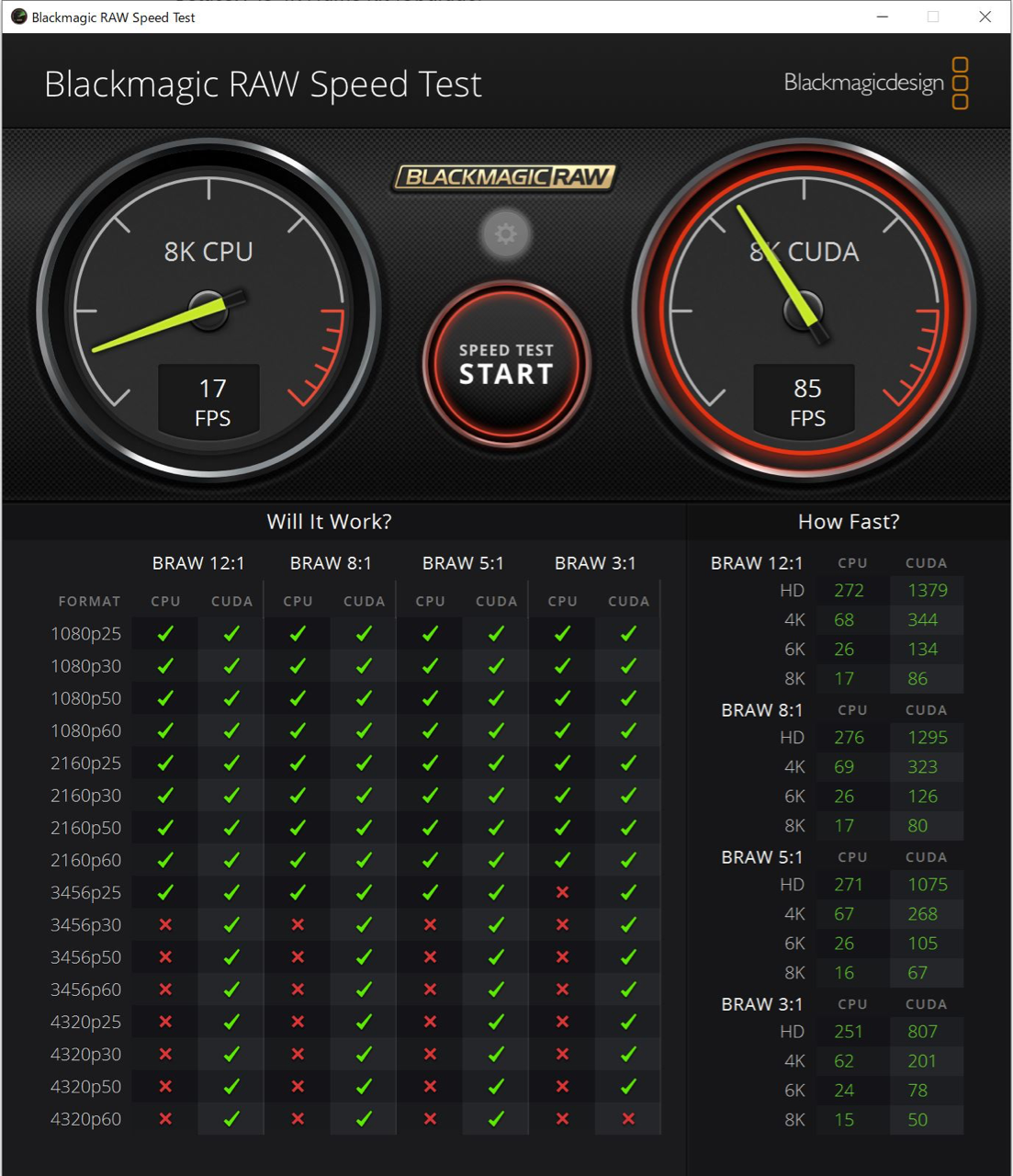The width and height of the screenshot is (1013, 1176).
Task: Click the 1080p25 BRAW 12:1 CPU checkmark
Action: (x=165, y=634)
